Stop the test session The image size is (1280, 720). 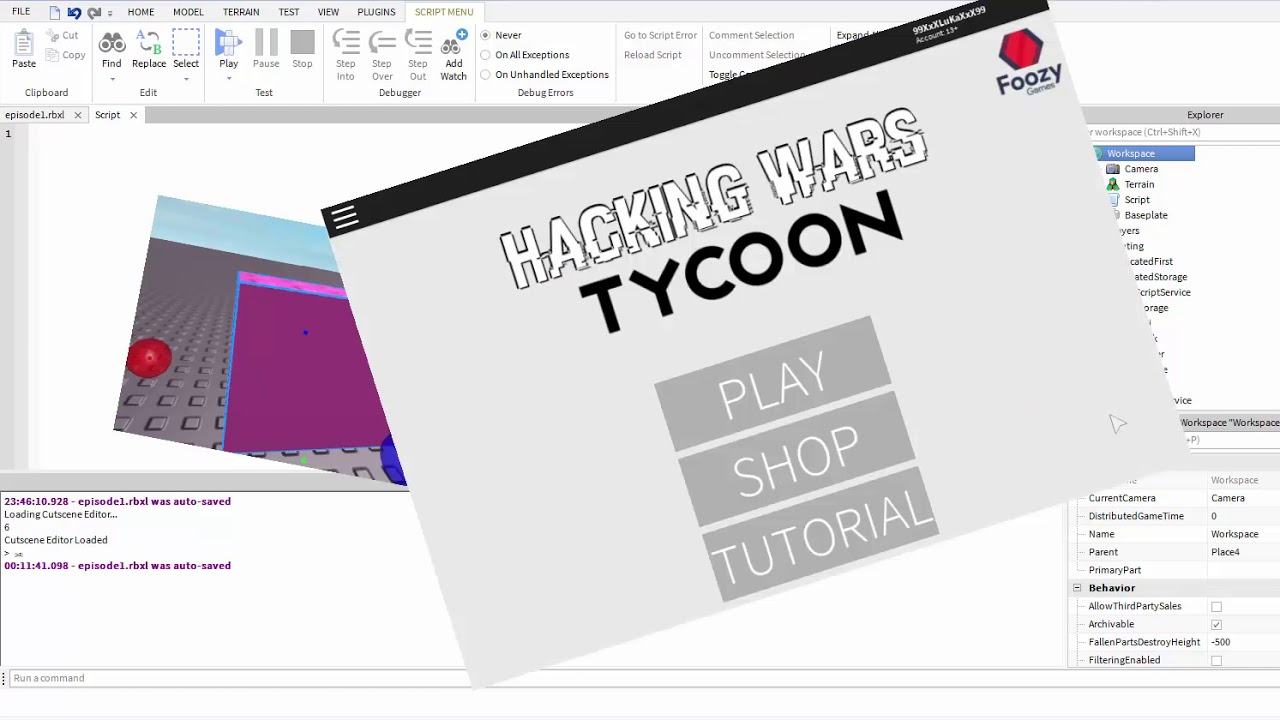(x=302, y=48)
